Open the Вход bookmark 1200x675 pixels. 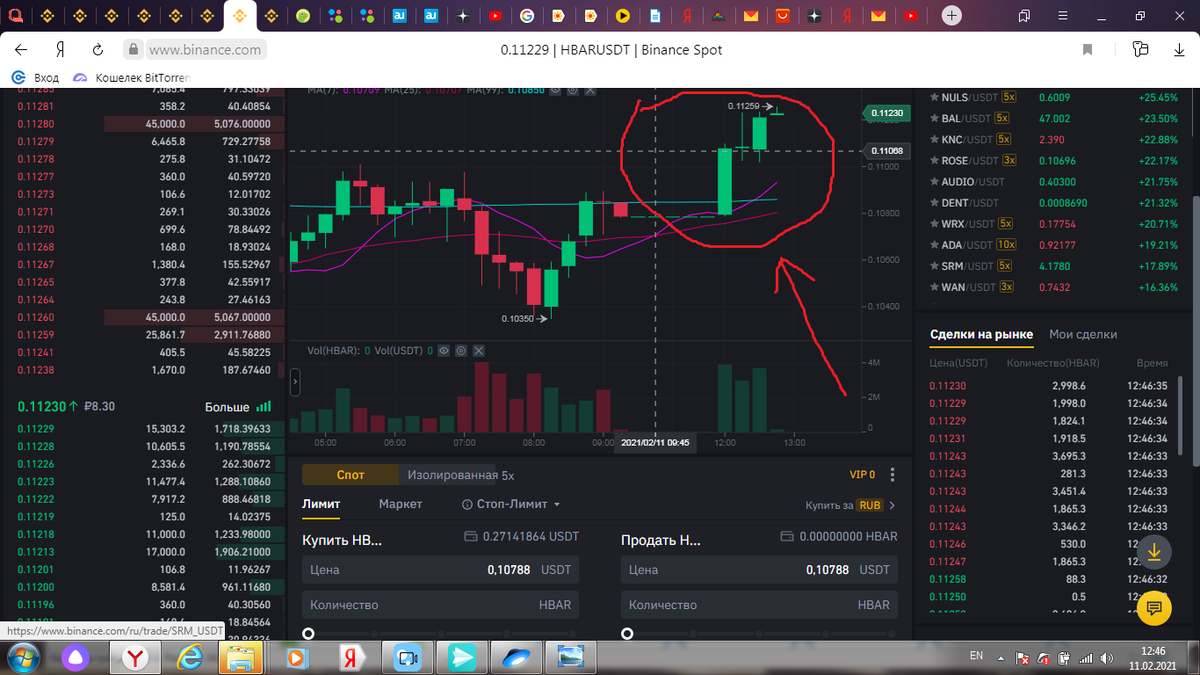pyautogui.click(x=35, y=77)
